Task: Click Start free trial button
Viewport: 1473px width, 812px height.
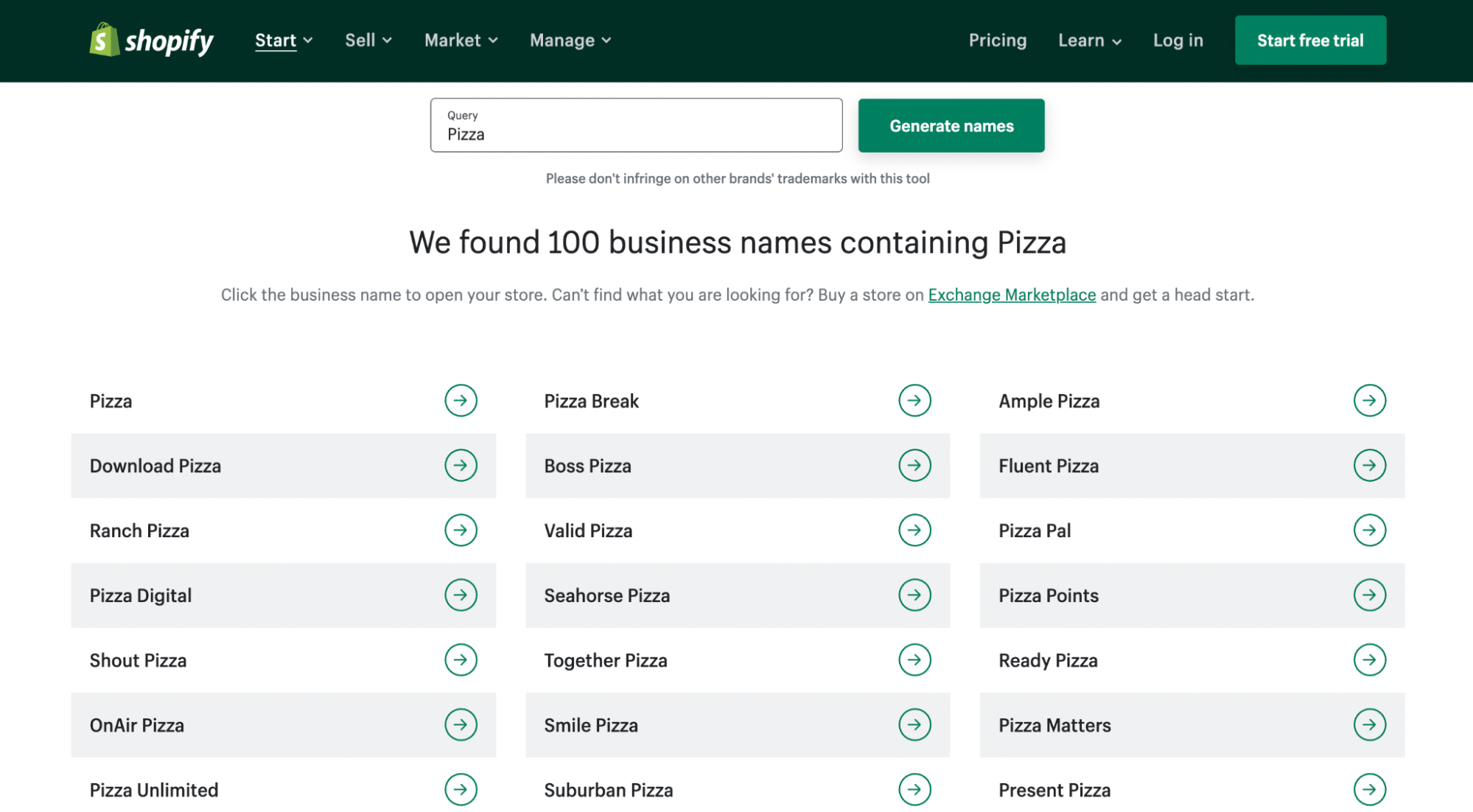Action: (x=1309, y=41)
